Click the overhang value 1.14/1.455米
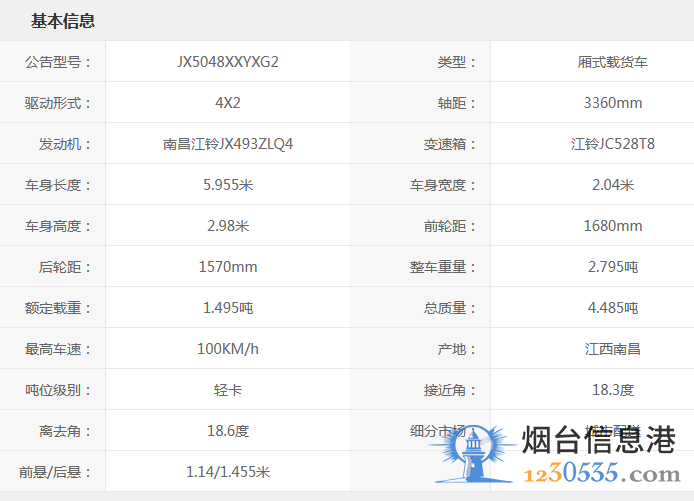The width and height of the screenshot is (694, 501). tap(228, 472)
